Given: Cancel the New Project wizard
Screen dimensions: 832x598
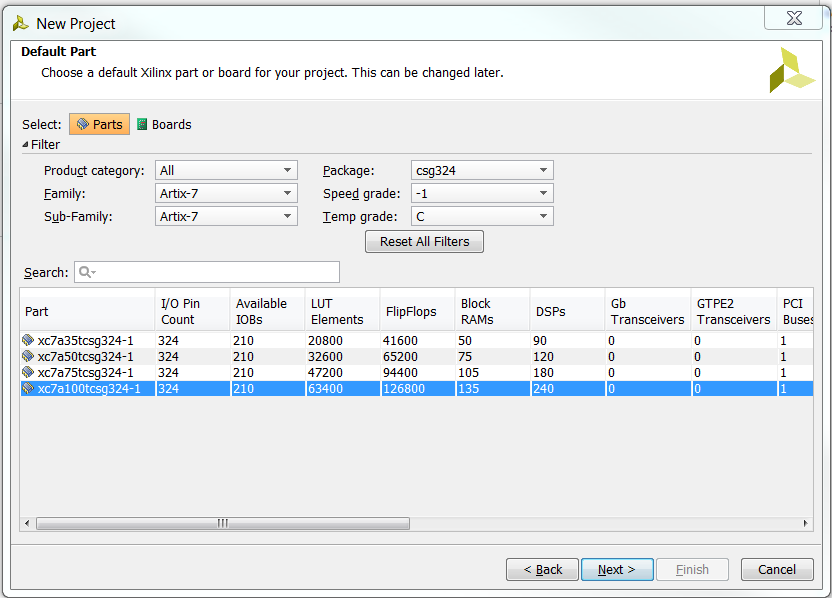Looking at the screenshot, I should pyautogui.click(x=777, y=569).
